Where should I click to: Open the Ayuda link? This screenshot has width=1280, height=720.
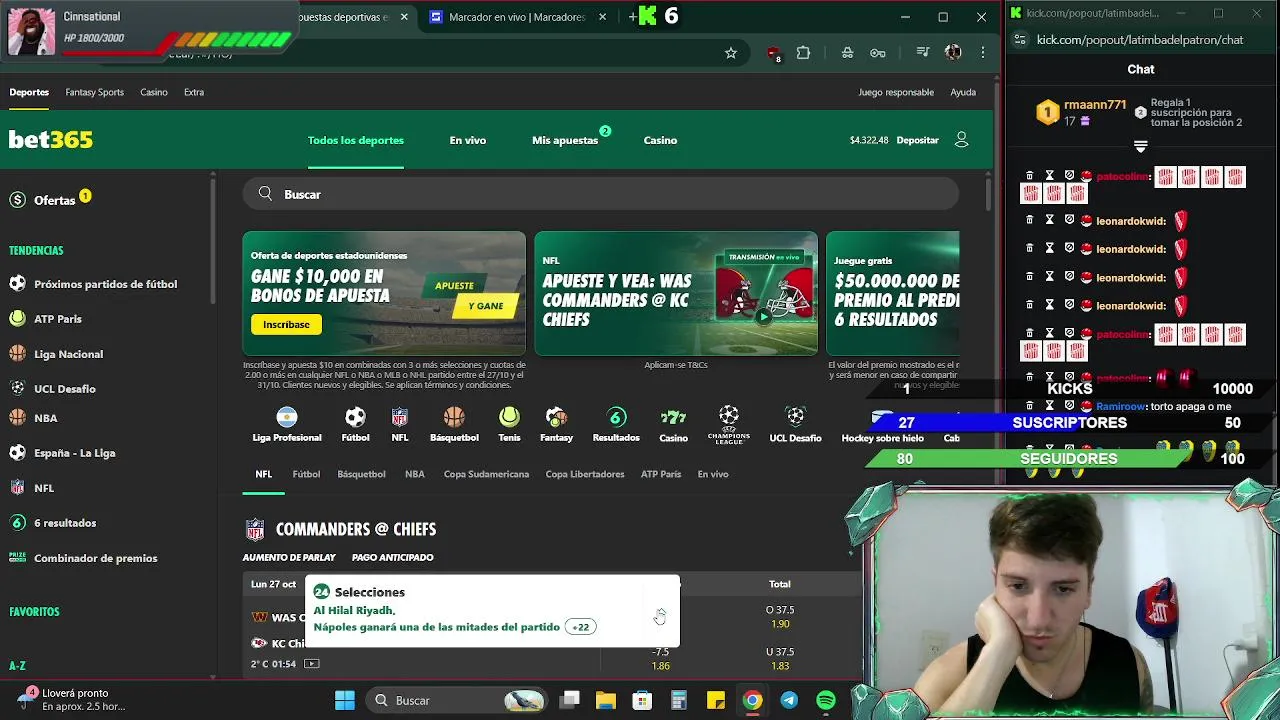(x=963, y=92)
